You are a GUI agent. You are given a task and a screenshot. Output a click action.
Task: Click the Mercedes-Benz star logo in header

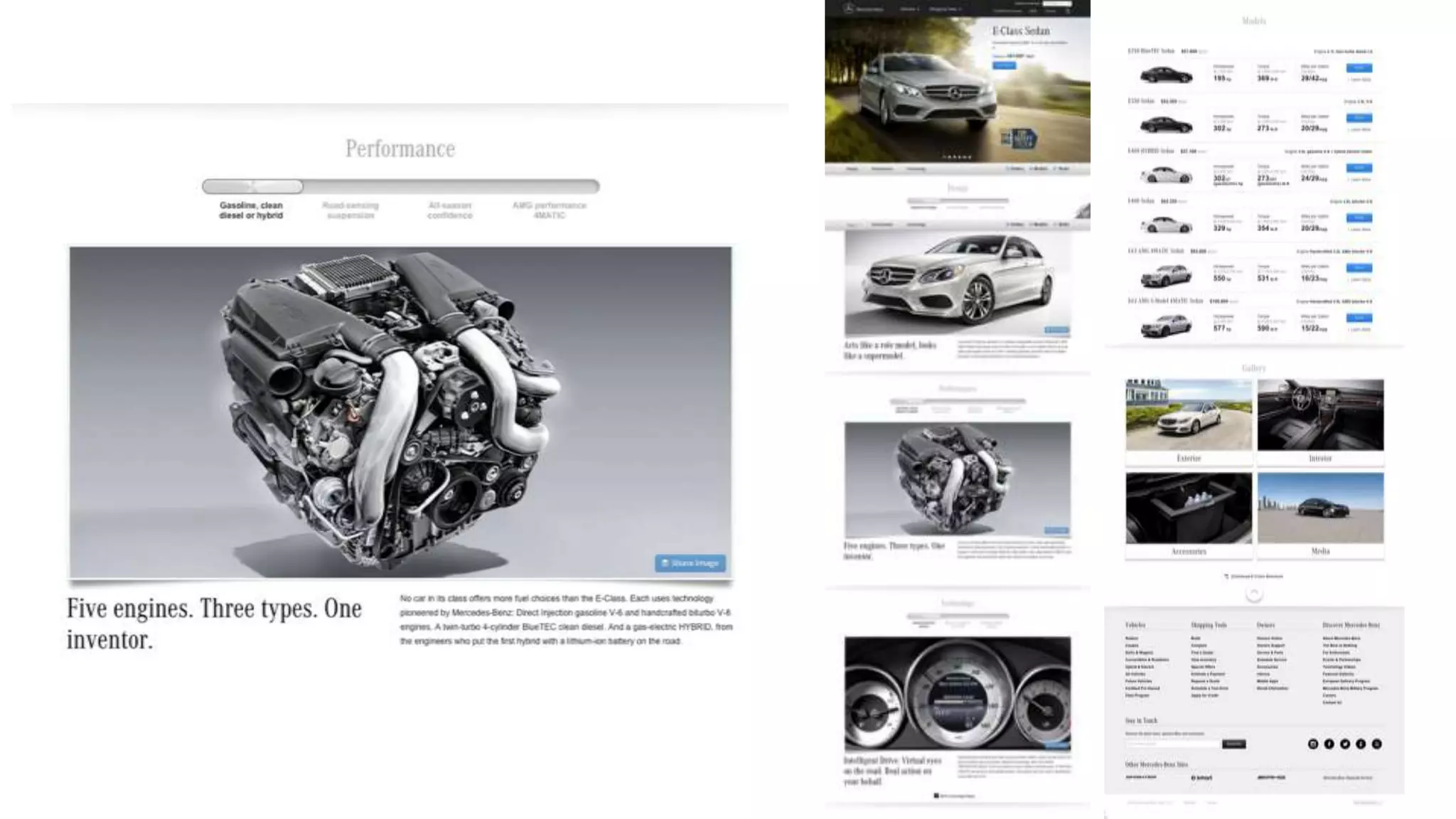pos(847,9)
